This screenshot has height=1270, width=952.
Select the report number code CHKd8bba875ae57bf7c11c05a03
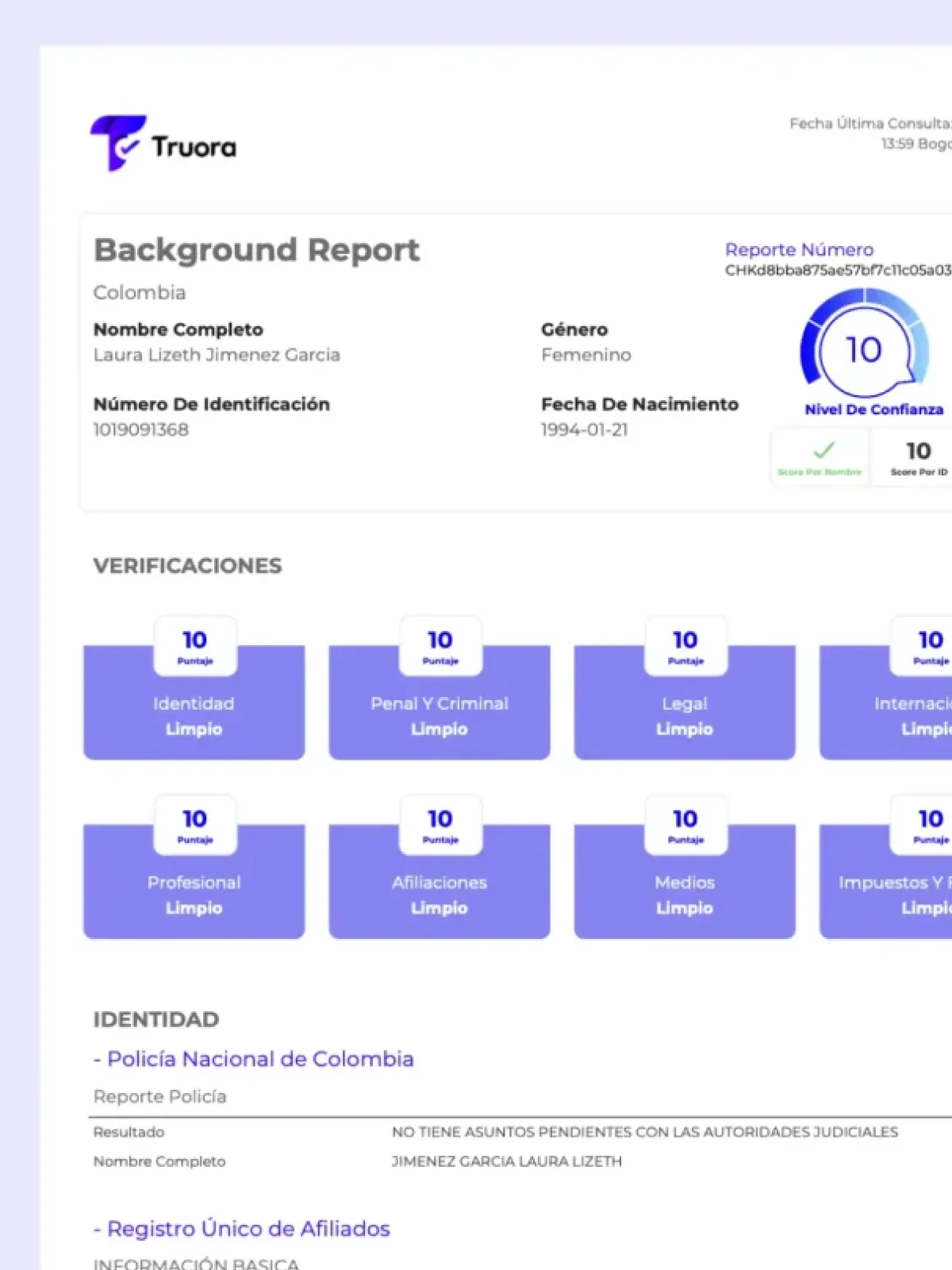(x=838, y=270)
